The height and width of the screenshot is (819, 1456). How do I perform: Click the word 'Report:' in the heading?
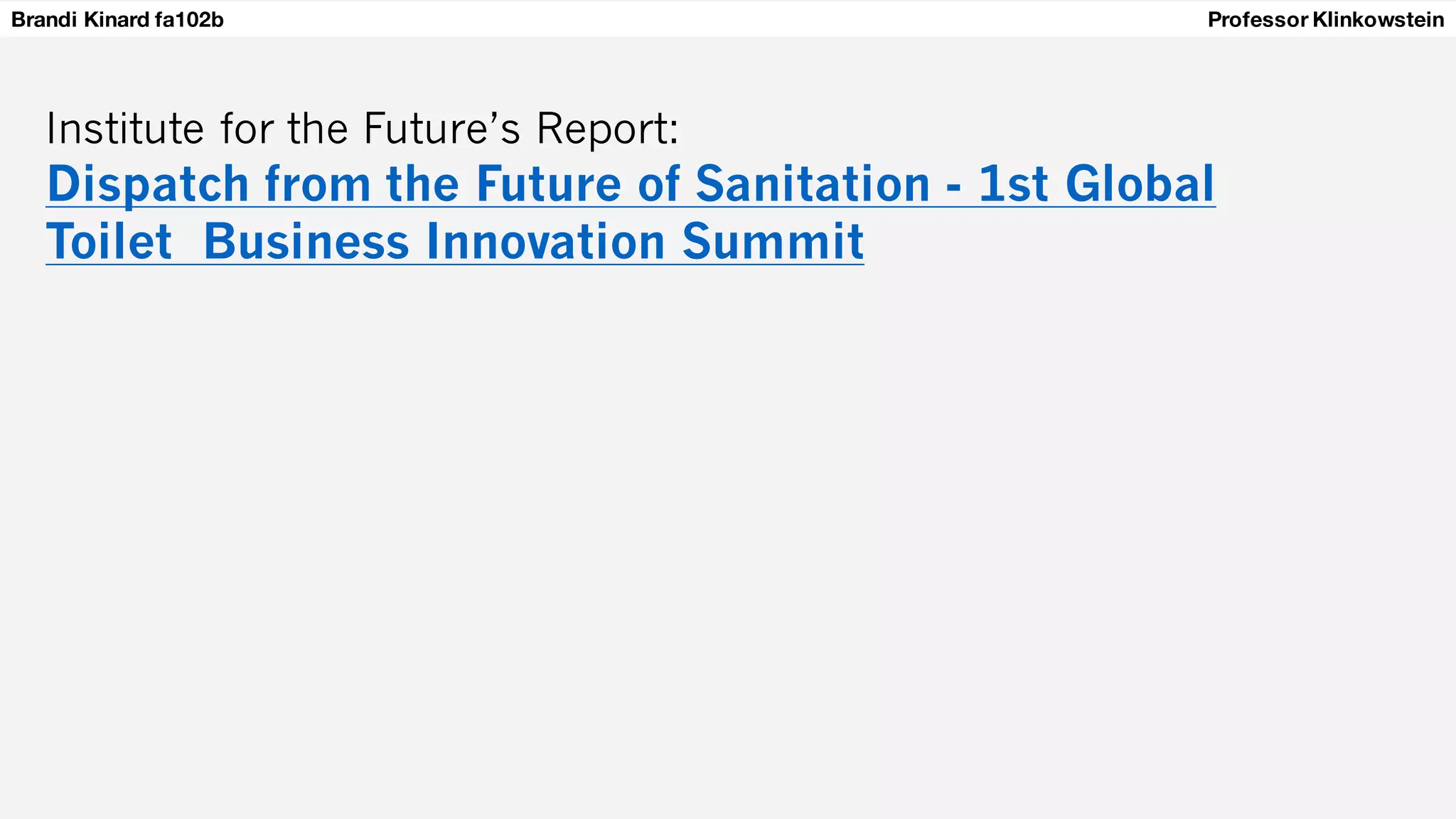[608, 129]
